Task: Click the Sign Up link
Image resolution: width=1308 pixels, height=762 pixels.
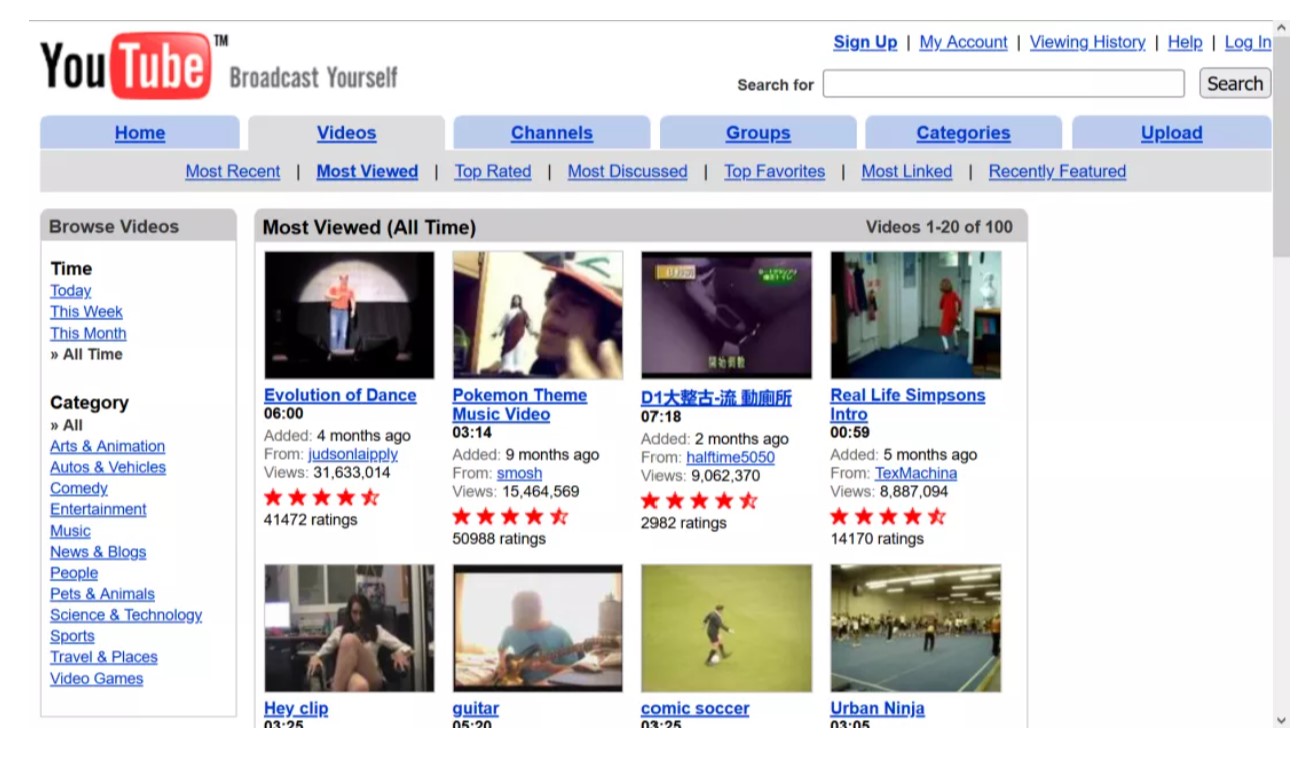Action: pyautogui.click(x=865, y=42)
